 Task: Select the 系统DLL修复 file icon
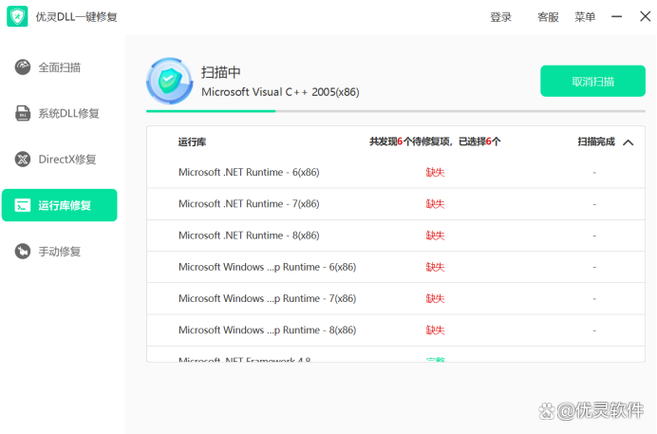(x=23, y=113)
